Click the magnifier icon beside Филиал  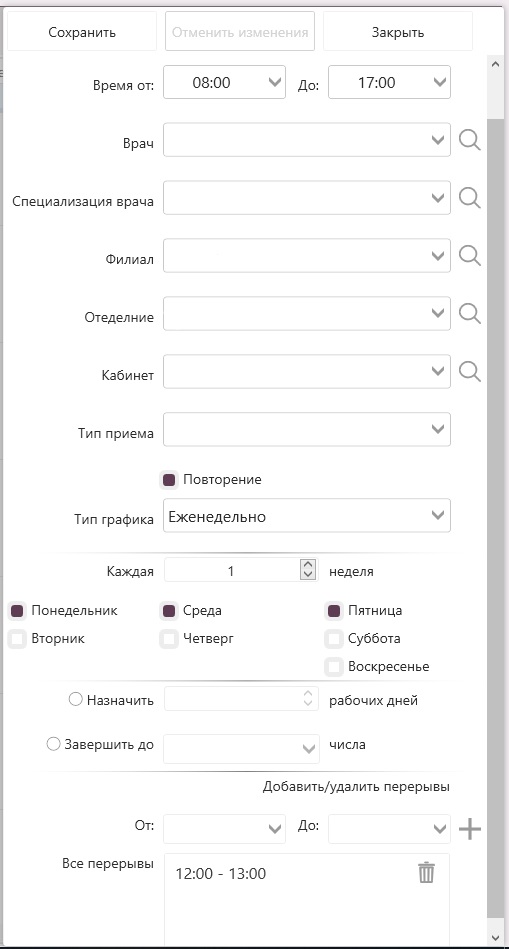pos(469,255)
